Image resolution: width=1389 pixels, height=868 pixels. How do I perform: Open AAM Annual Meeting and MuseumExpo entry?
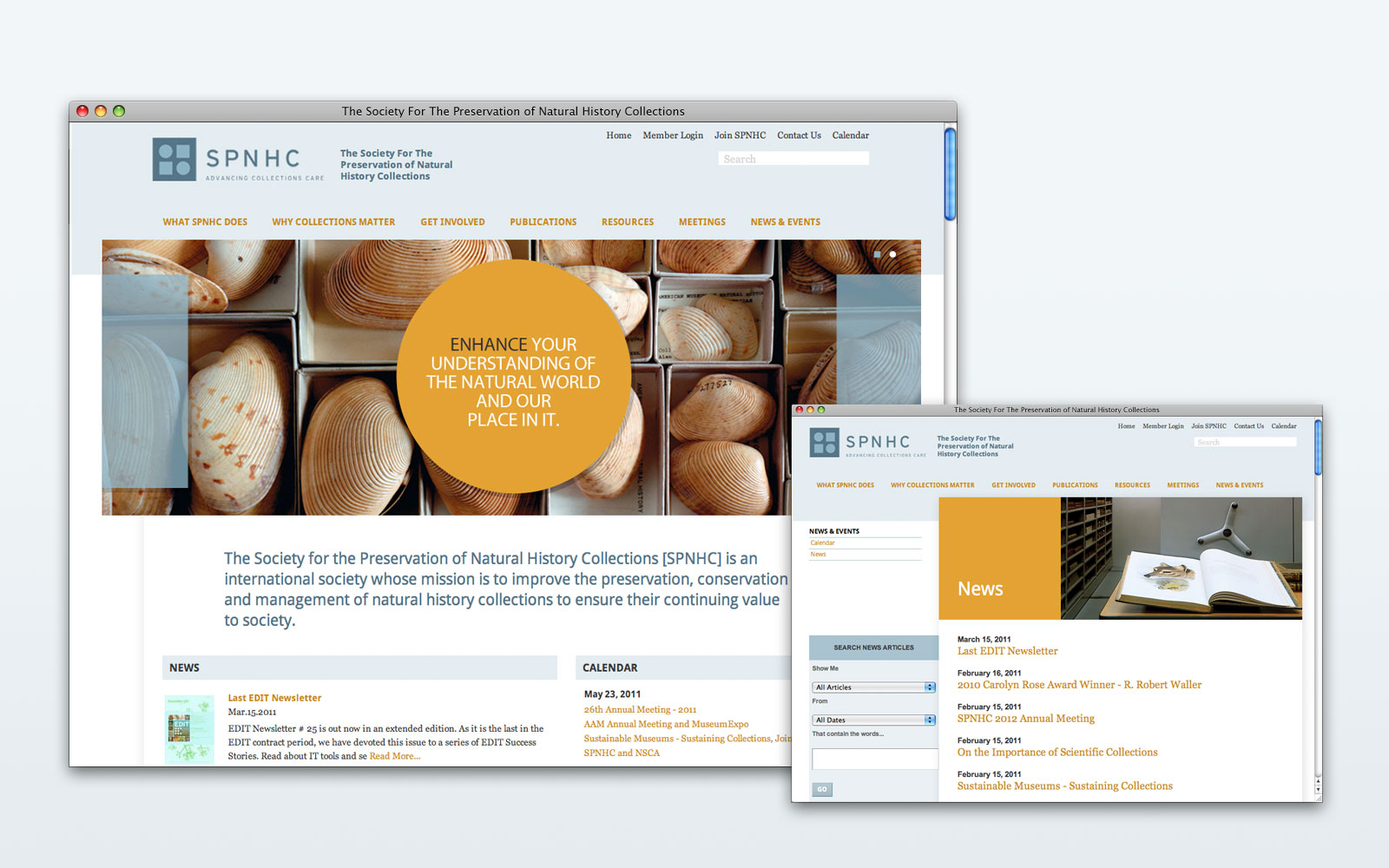pos(666,724)
